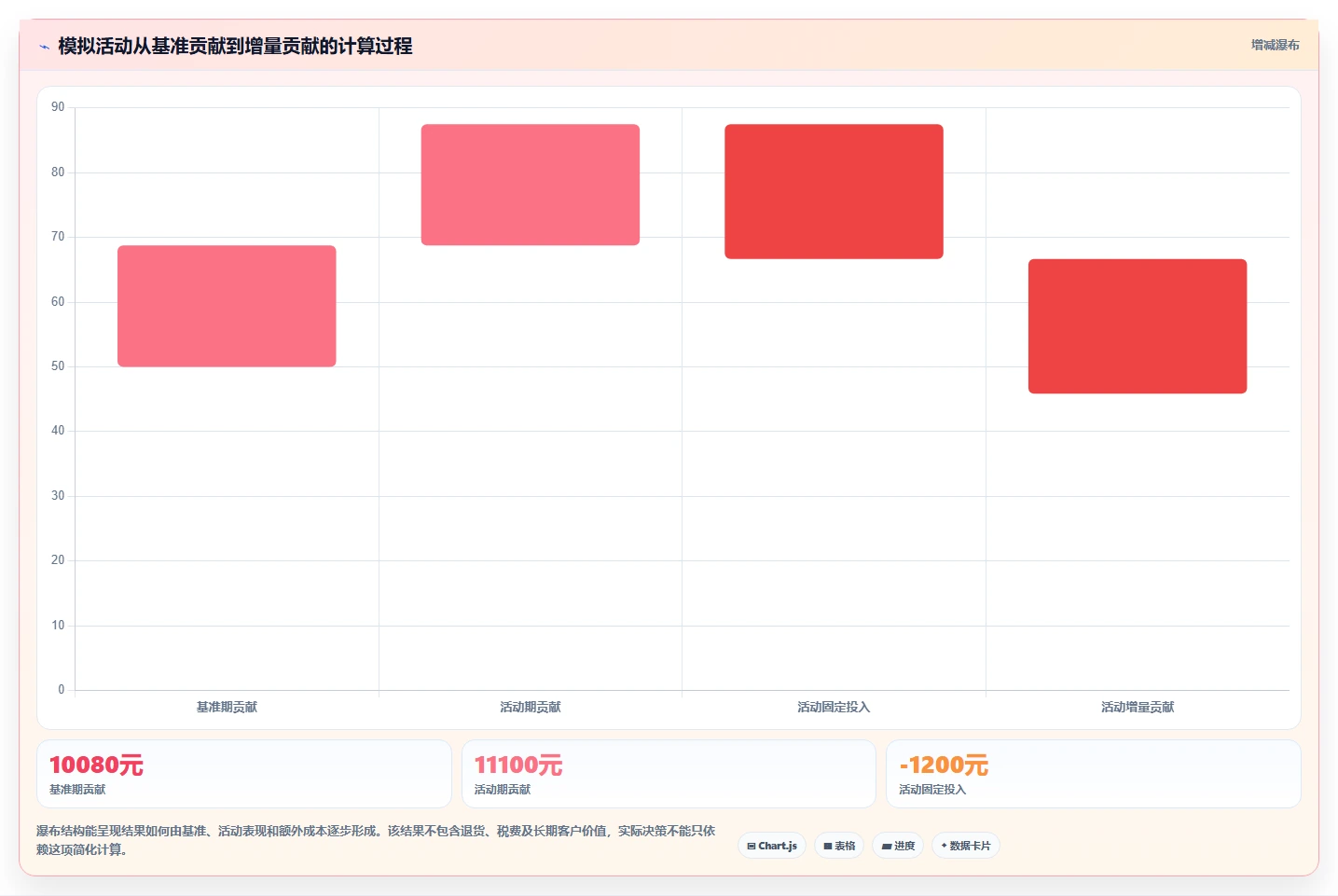Click the 活动固定投入 red bar

(x=834, y=191)
